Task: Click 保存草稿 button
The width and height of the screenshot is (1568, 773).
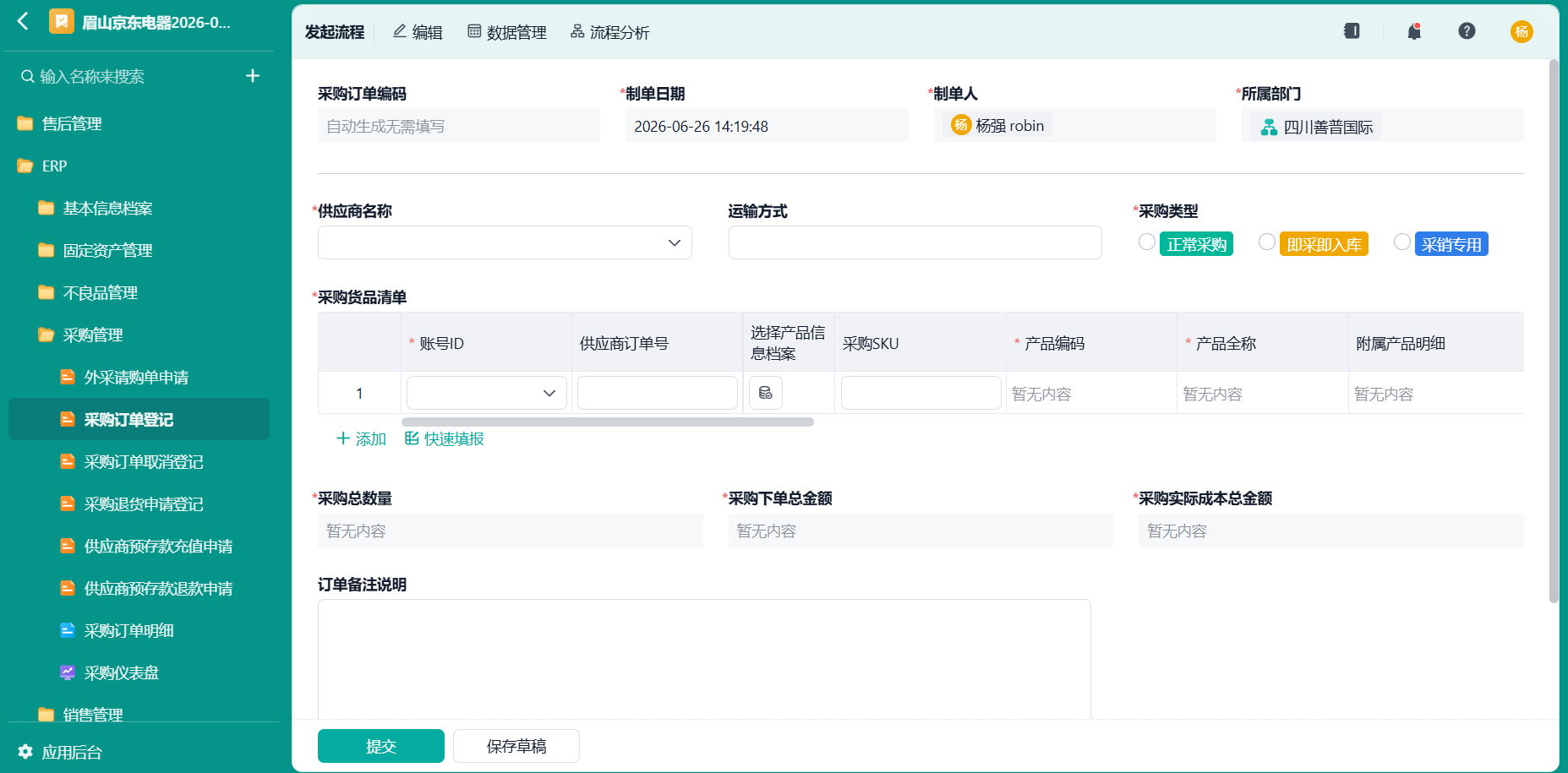Action: [x=516, y=746]
